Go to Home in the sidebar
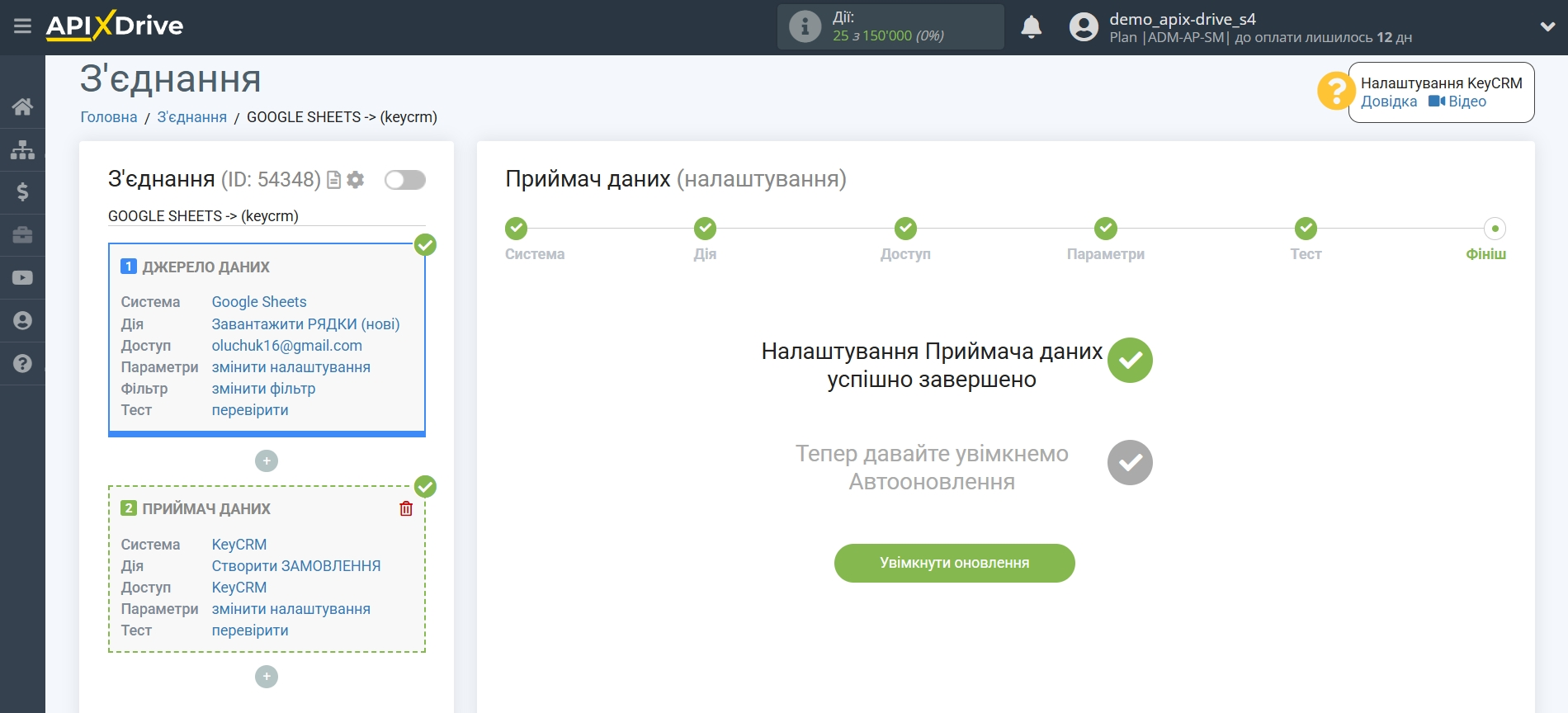This screenshot has height=713, width=1568. (x=22, y=106)
